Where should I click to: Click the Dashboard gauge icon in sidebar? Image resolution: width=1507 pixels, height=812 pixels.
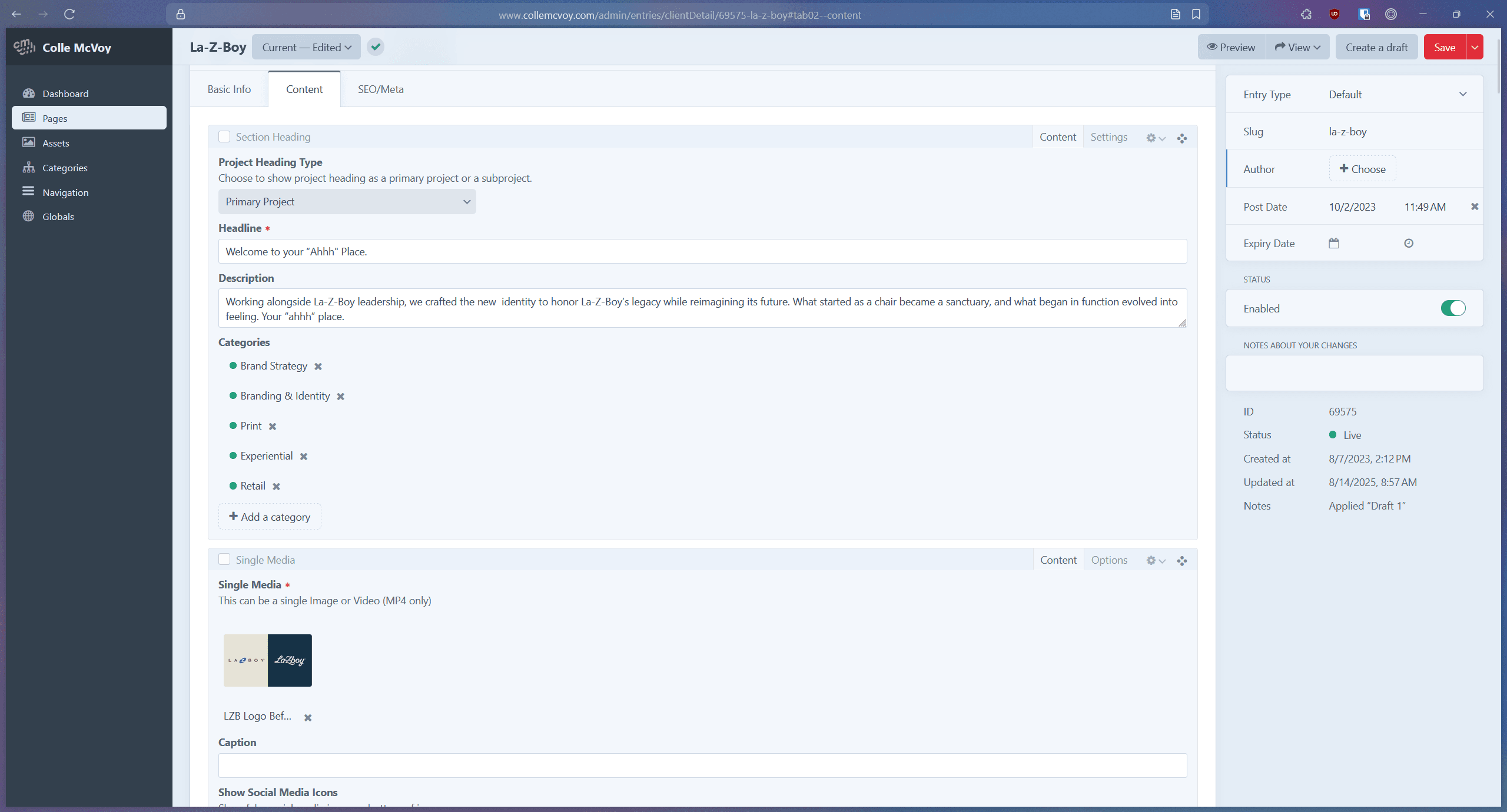tap(28, 93)
